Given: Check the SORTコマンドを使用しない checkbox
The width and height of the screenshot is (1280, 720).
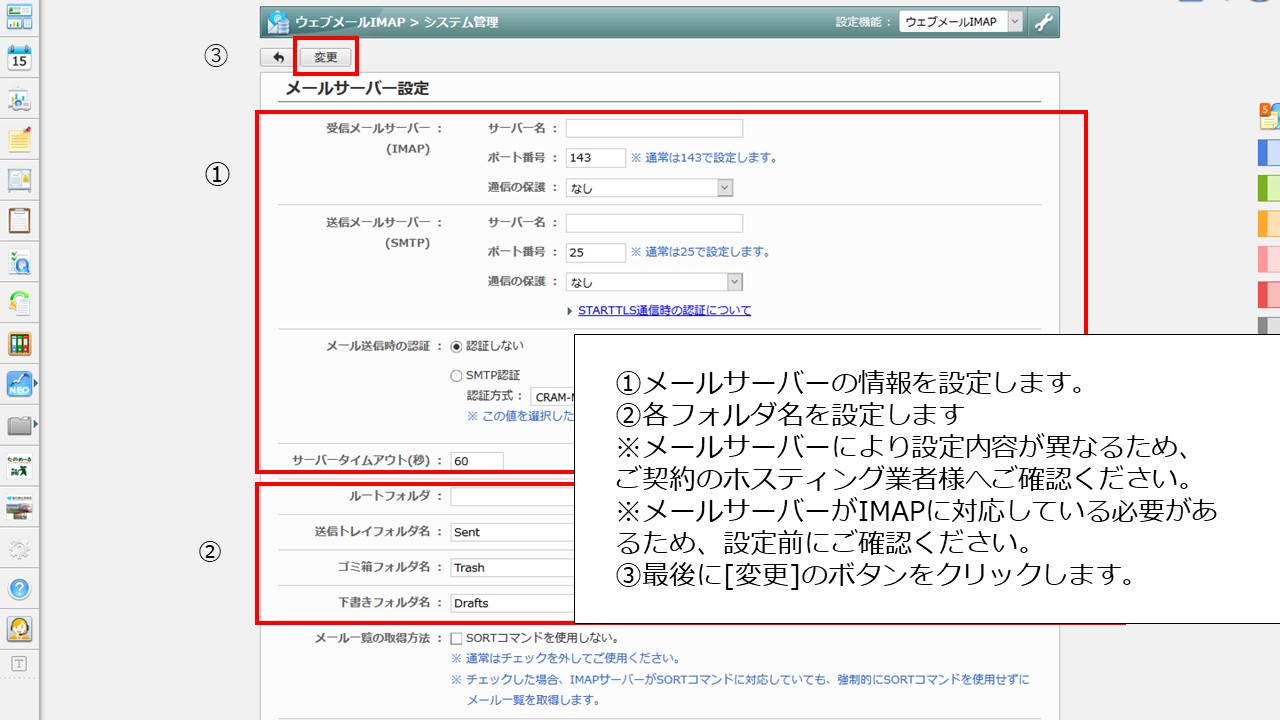Looking at the screenshot, I should (x=456, y=638).
